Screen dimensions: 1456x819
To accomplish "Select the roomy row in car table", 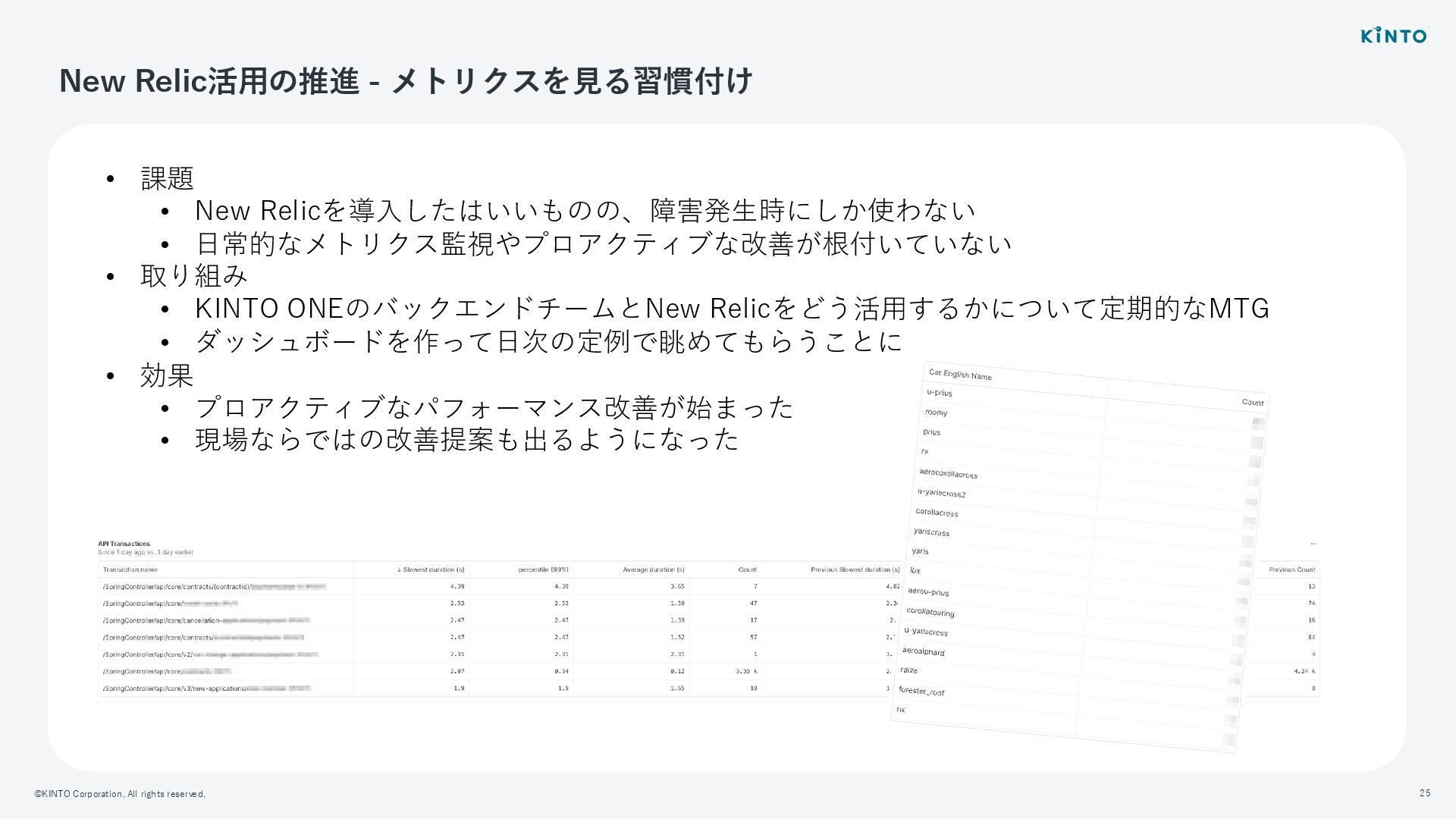I will [x=1091, y=428].
